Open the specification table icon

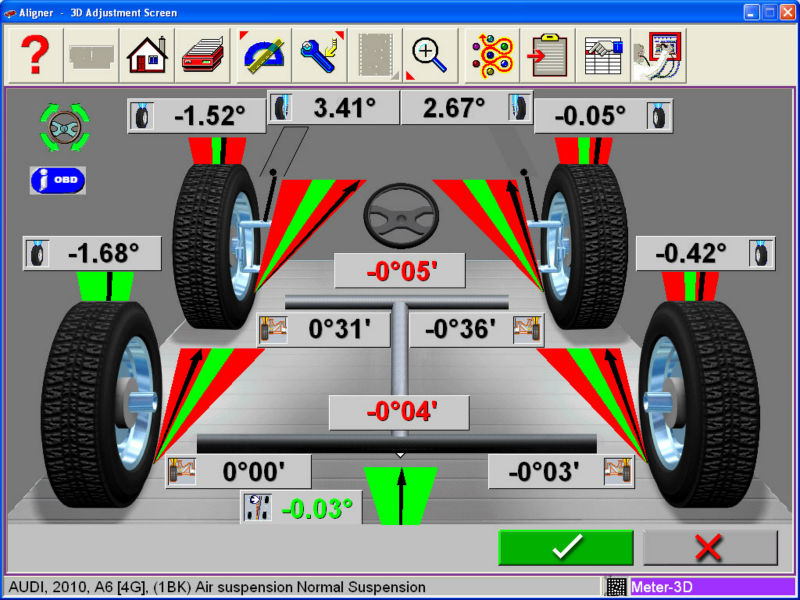[604, 56]
